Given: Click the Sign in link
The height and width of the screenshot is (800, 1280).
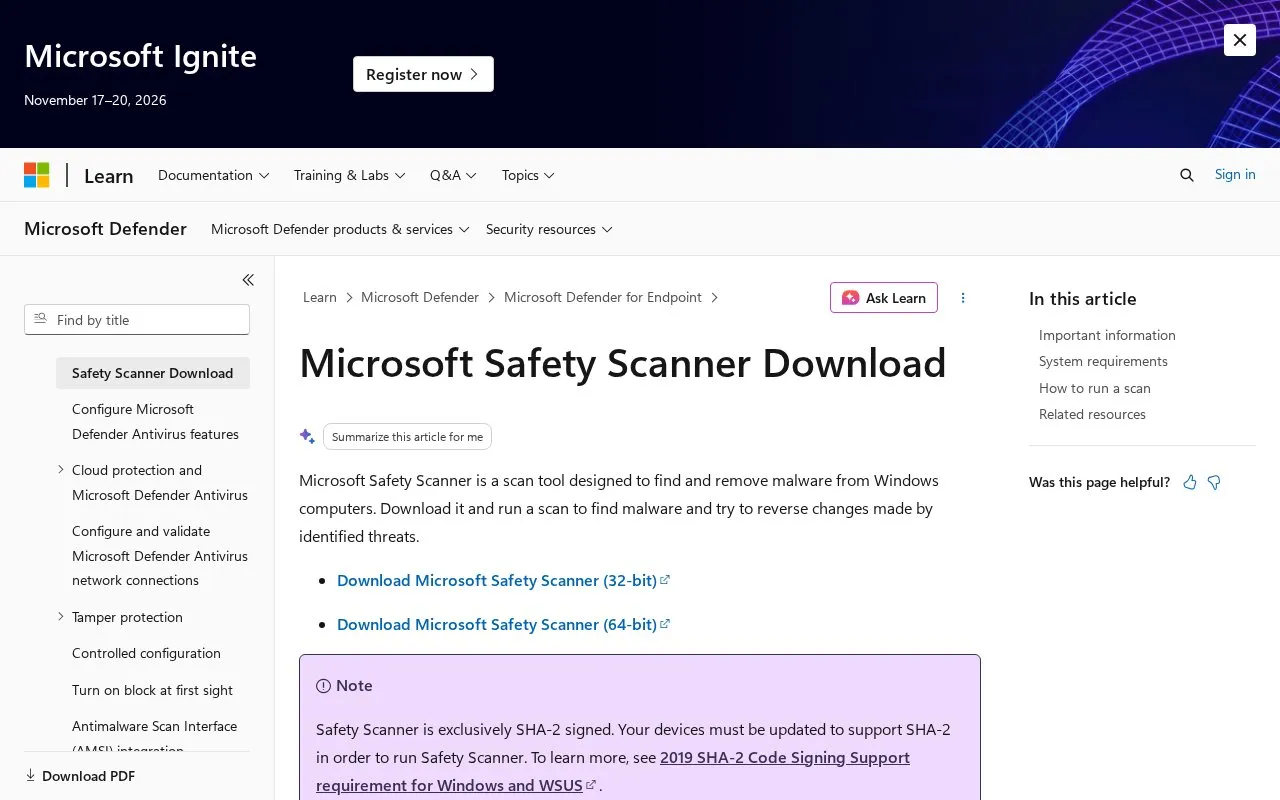Looking at the screenshot, I should coord(1235,174).
